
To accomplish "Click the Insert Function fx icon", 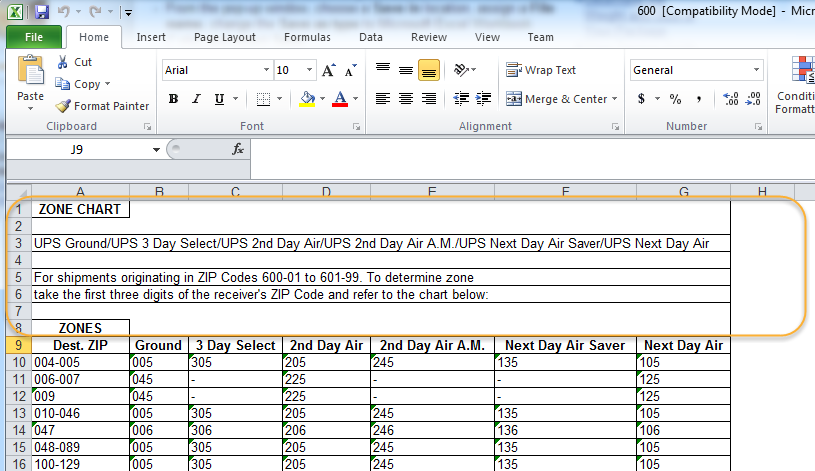I will [238, 149].
